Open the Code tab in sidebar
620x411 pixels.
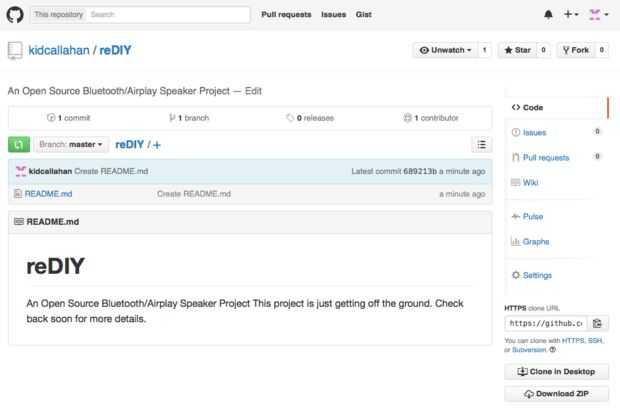tap(557, 108)
